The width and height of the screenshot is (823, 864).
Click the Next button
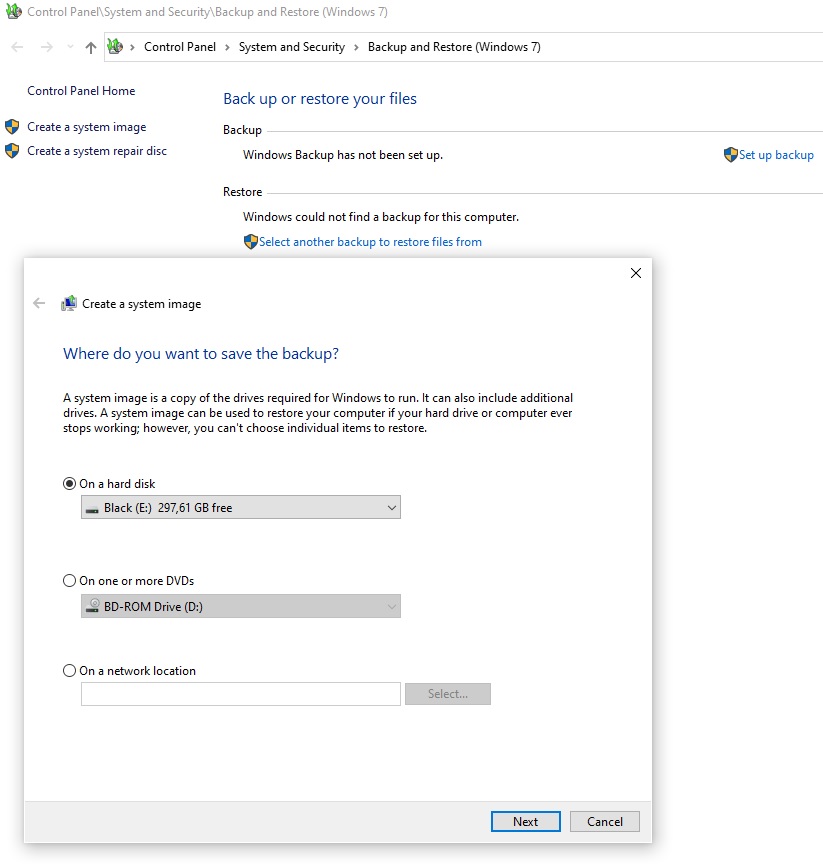(526, 822)
